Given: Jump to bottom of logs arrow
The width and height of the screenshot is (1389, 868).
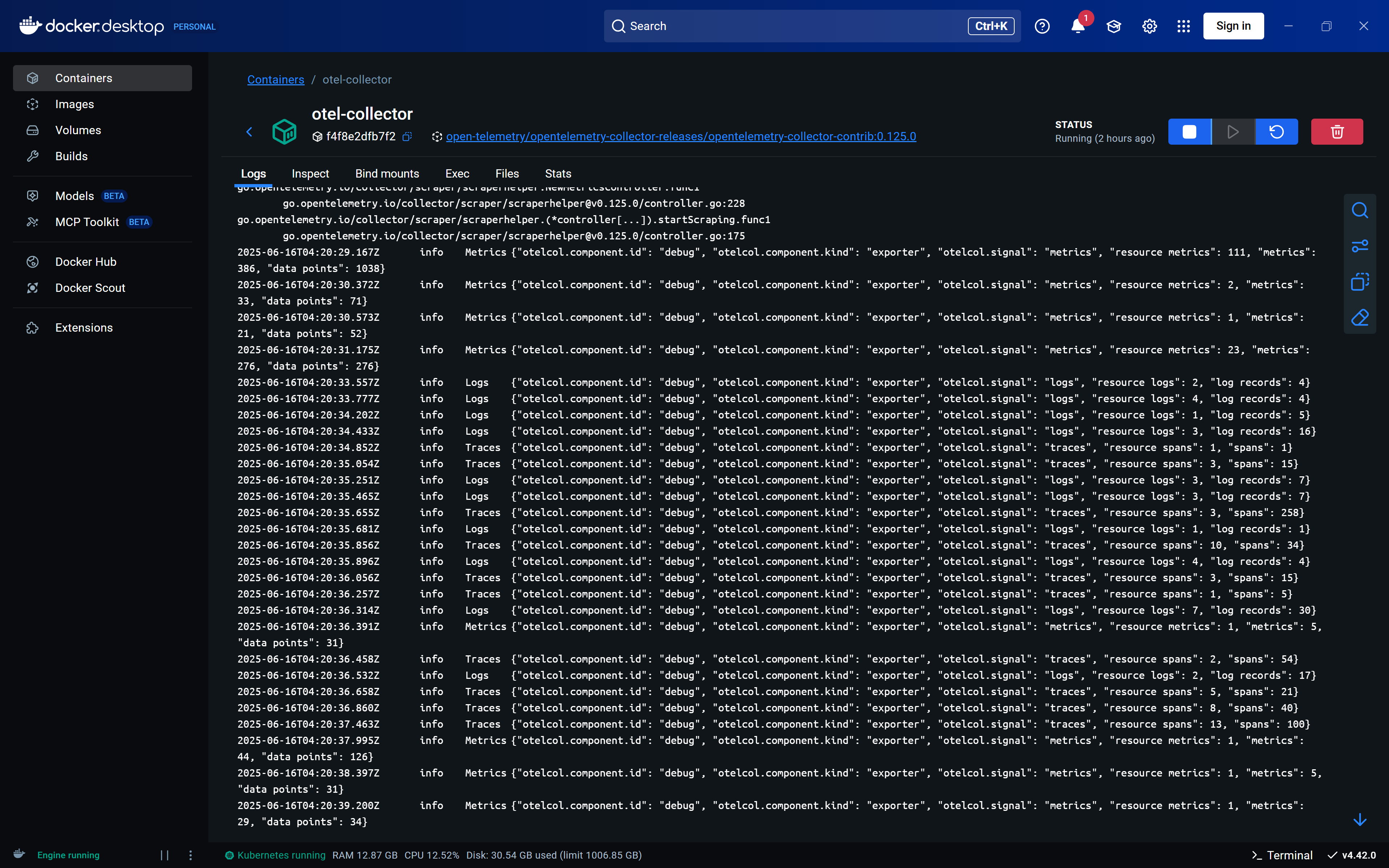Looking at the screenshot, I should pyautogui.click(x=1360, y=820).
